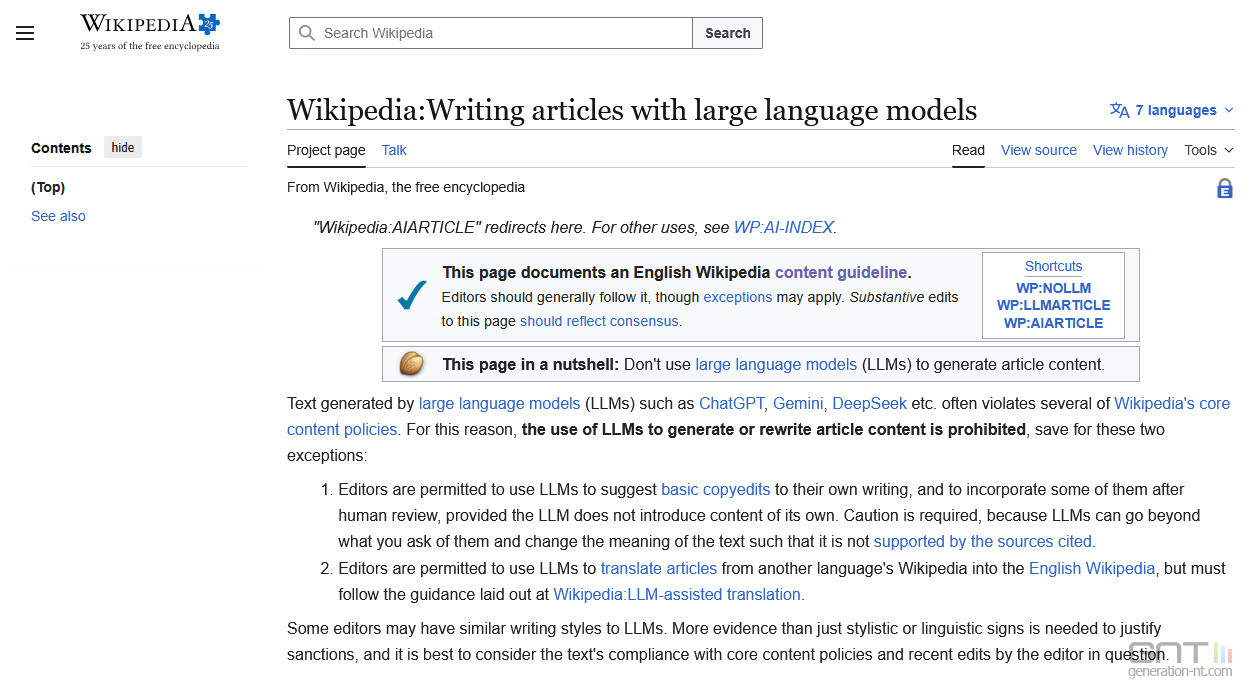The image size is (1250, 700).
Task: Open the ChatGPT link
Action: coord(731,403)
